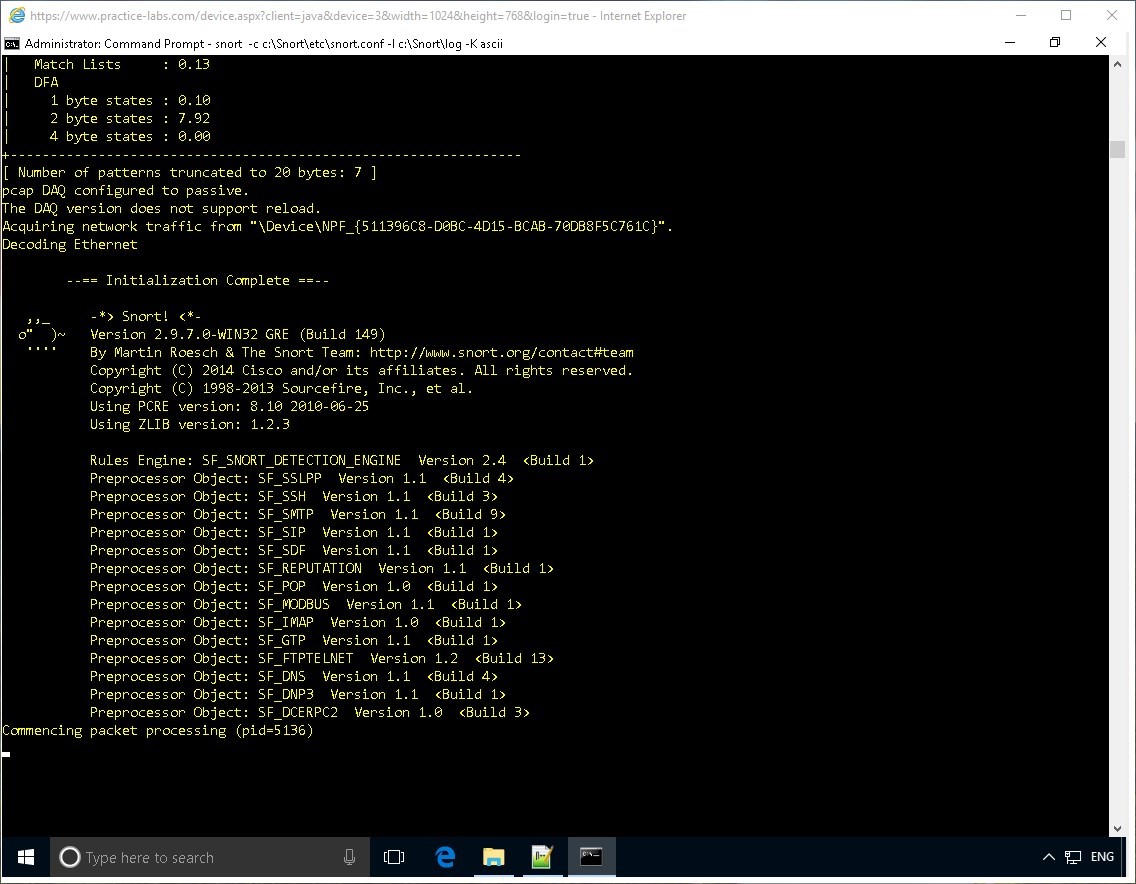The image size is (1136, 884).
Task: Click the network status tray icon
Action: click(x=1073, y=857)
